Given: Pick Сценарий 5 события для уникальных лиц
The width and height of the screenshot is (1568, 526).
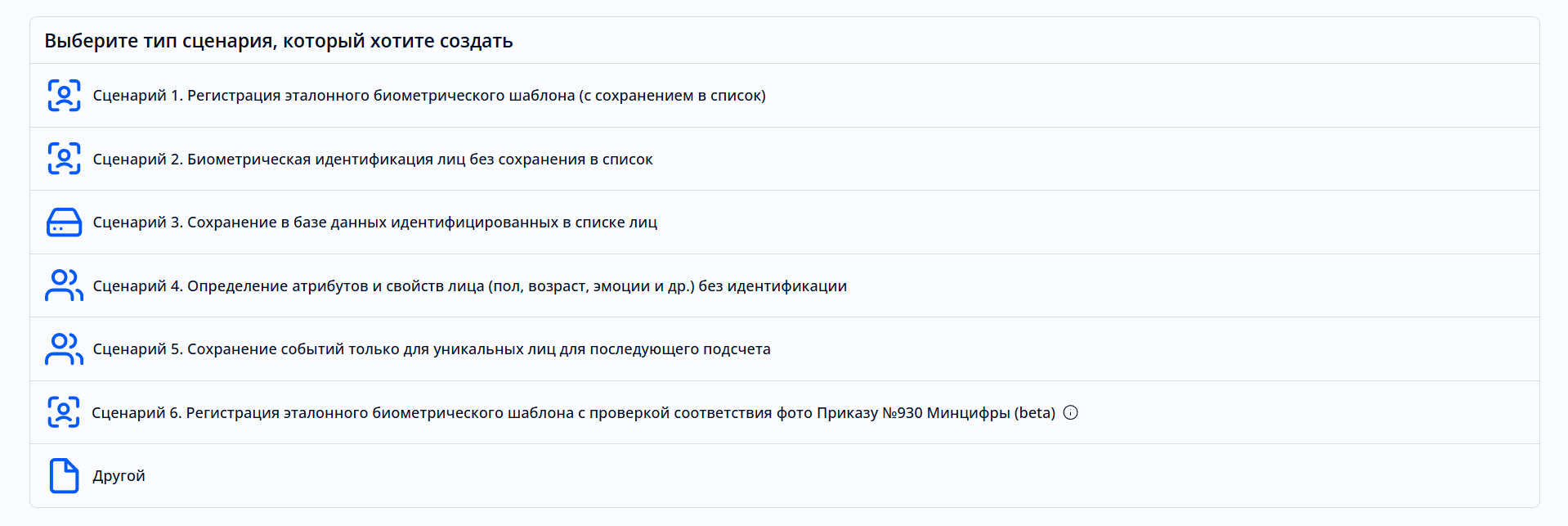Looking at the screenshot, I should (x=433, y=348).
